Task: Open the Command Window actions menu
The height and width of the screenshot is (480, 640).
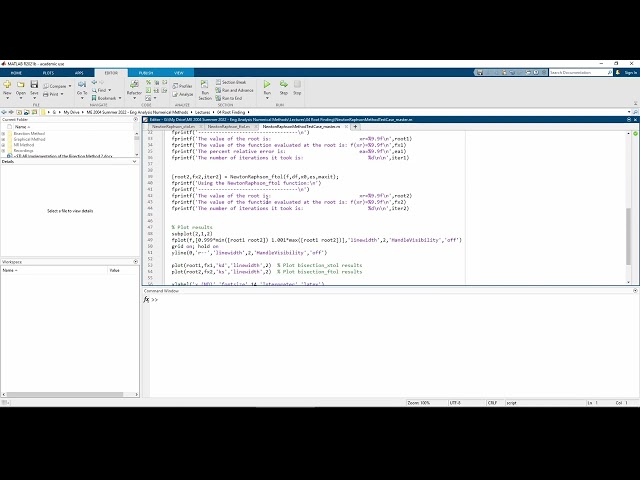Action: pyautogui.click(x=635, y=291)
